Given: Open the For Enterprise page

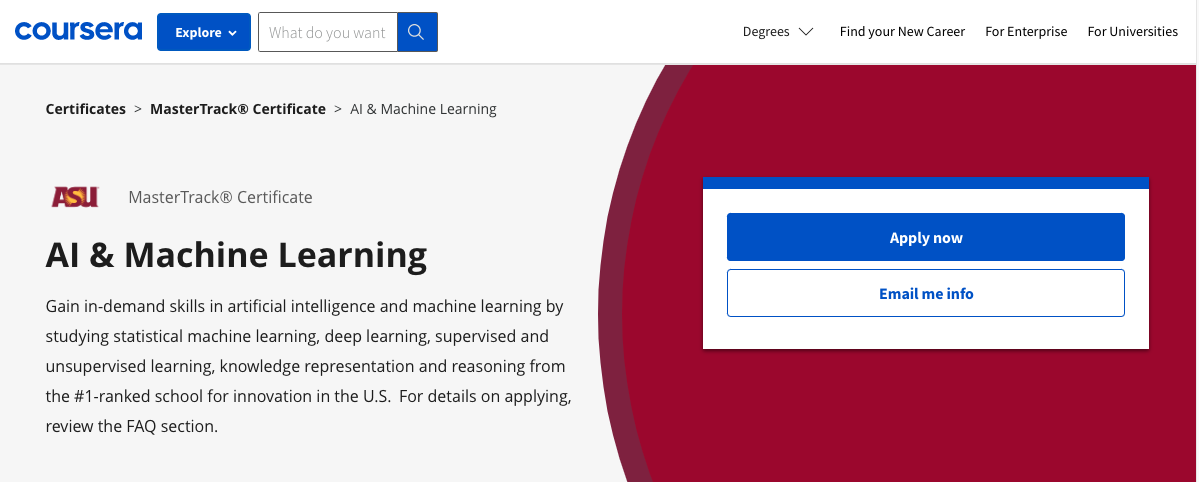Looking at the screenshot, I should [1026, 31].
